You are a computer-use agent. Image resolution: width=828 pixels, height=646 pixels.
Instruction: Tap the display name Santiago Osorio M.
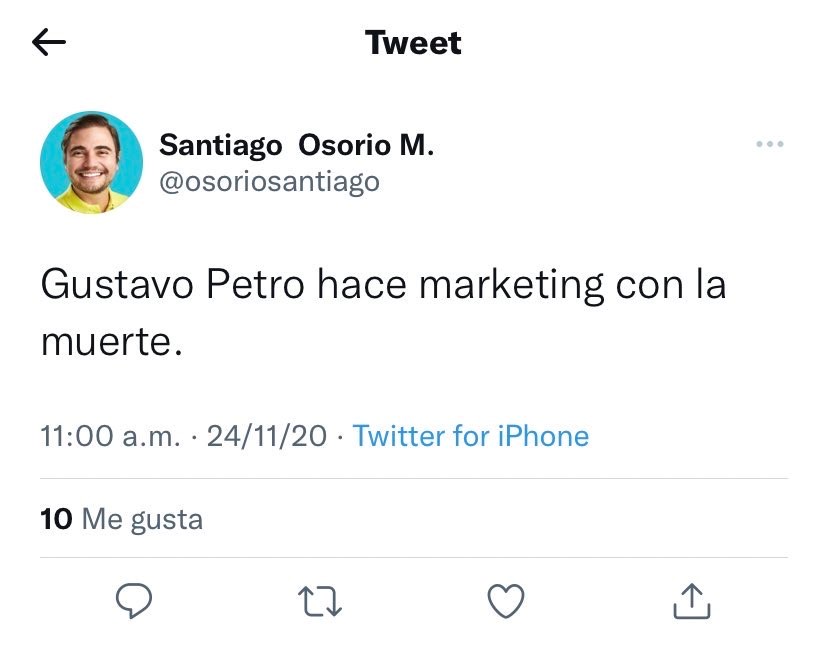click(x=297, y=145)
